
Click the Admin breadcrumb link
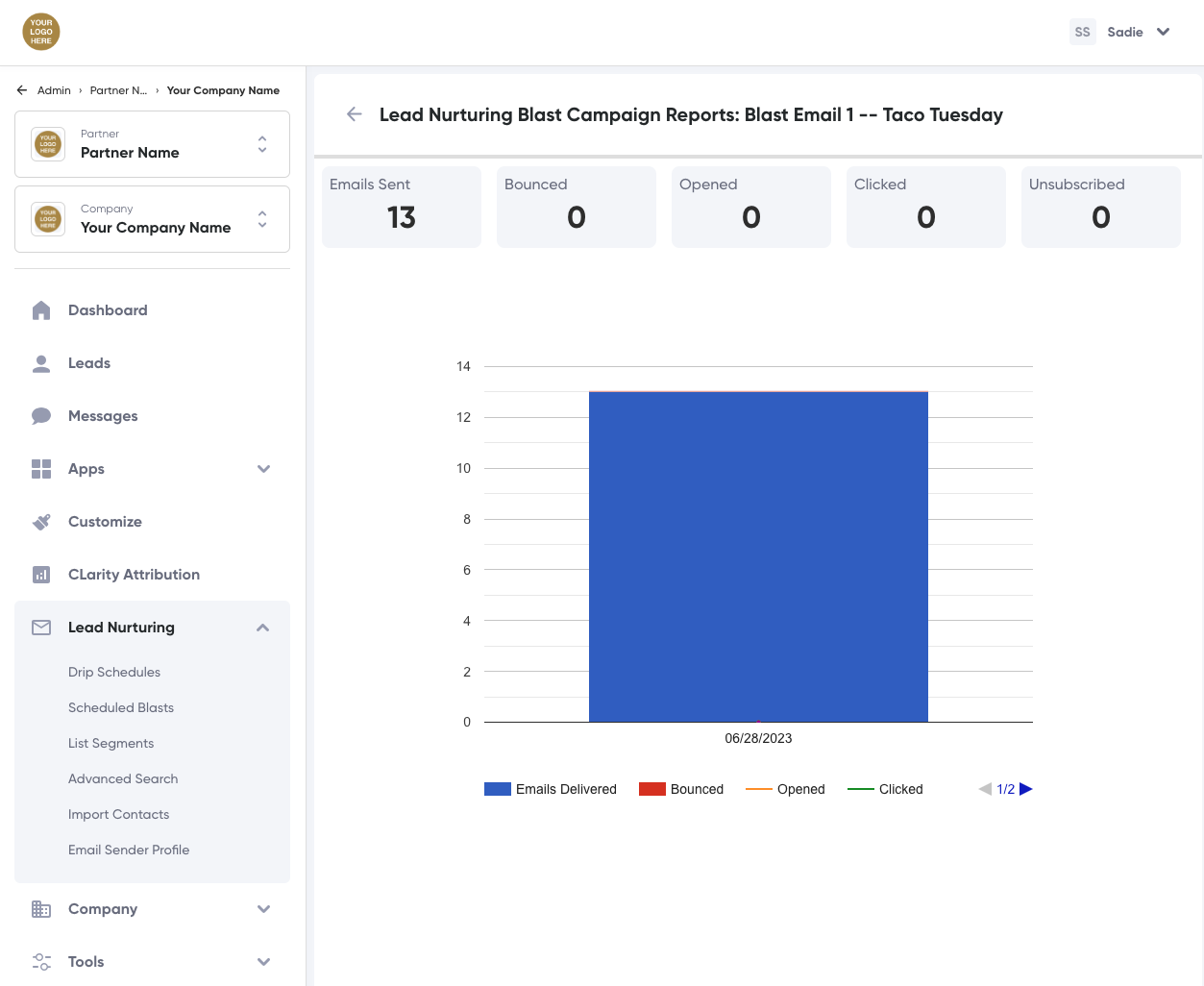point(54,90)
